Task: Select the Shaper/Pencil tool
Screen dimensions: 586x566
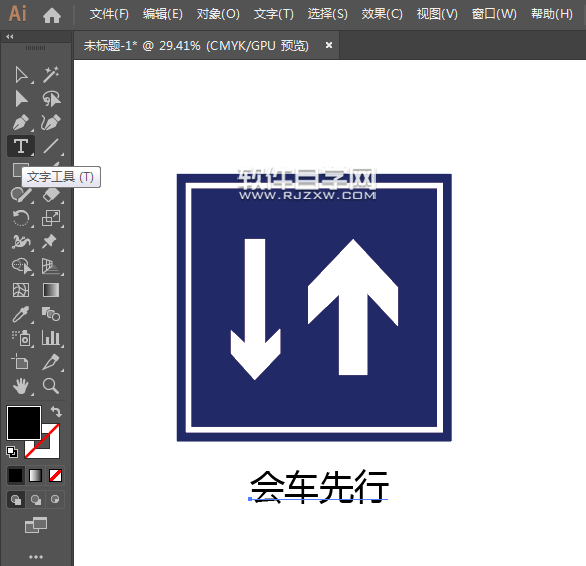Action: (21, 195)
